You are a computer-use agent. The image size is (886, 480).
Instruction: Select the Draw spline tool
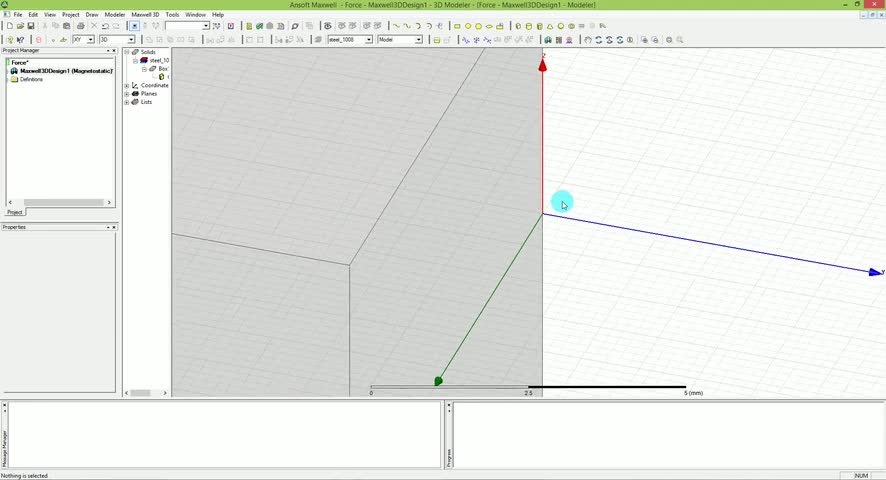pos(407,26)
